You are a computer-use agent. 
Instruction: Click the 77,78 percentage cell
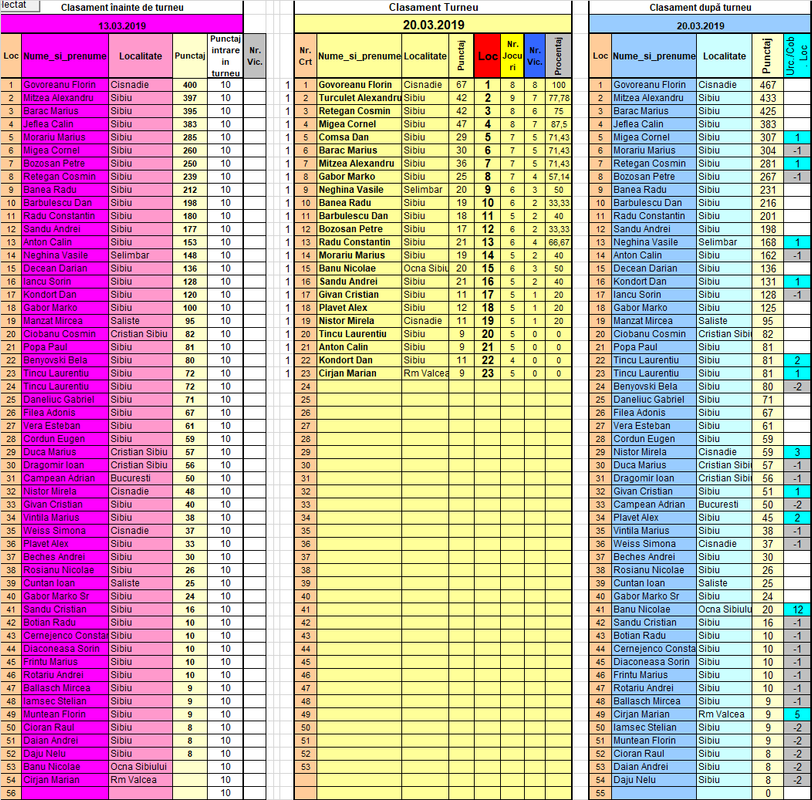pyautogui.click(x=558, y=98)
